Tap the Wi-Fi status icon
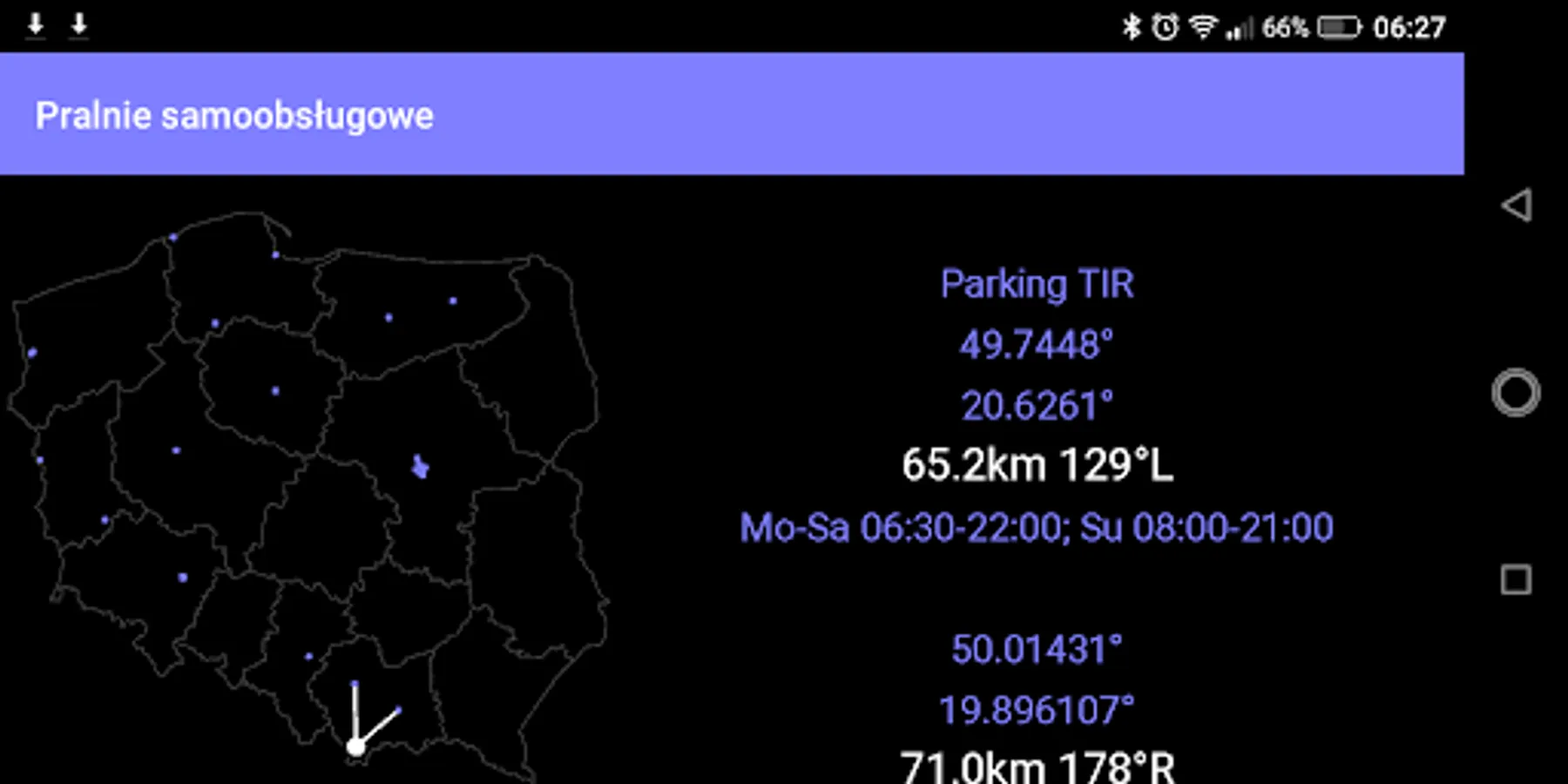The height and width of the screenshot is (784, 1568). pyautogui.click(x=1203, y=27)
